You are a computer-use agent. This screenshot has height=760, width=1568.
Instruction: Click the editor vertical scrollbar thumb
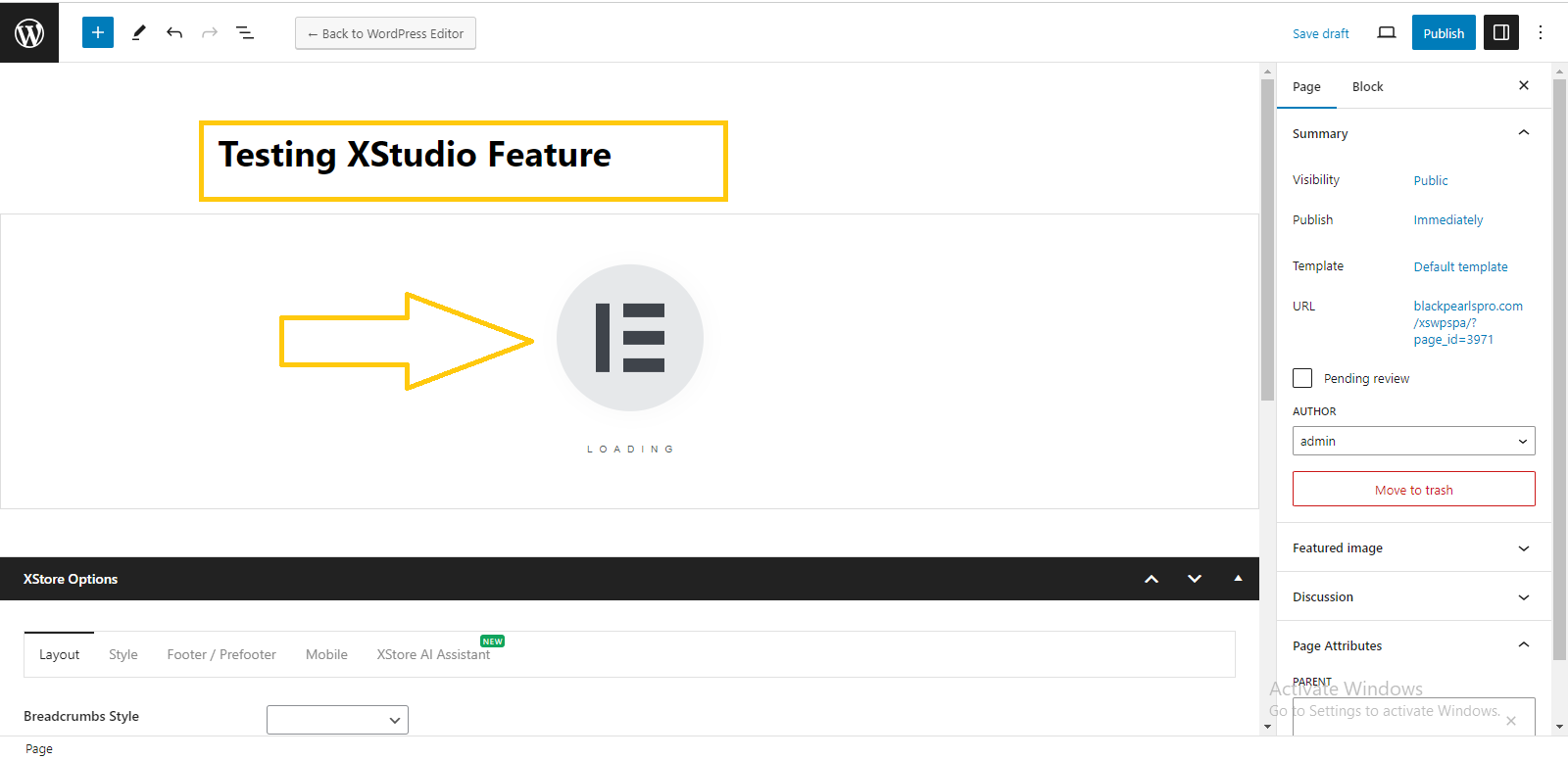point(1267,240)
